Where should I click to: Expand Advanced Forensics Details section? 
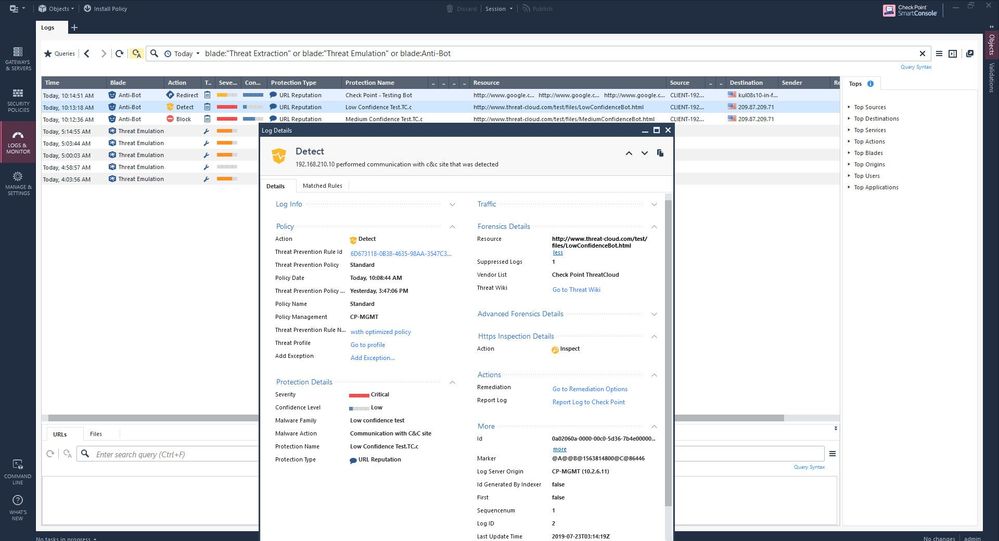pos(654,314)
